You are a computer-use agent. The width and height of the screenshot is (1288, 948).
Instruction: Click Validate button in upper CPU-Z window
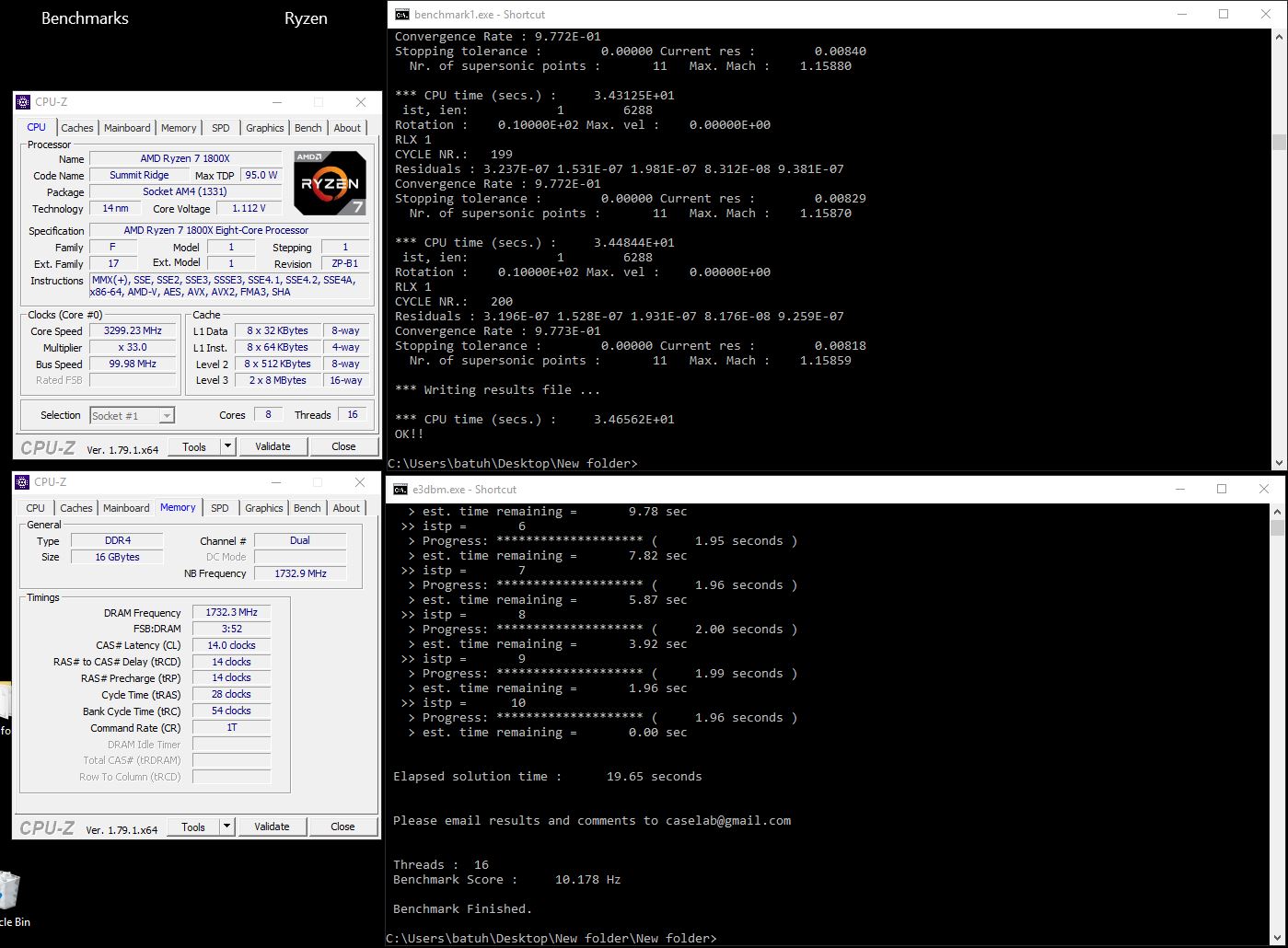(273, 446)
